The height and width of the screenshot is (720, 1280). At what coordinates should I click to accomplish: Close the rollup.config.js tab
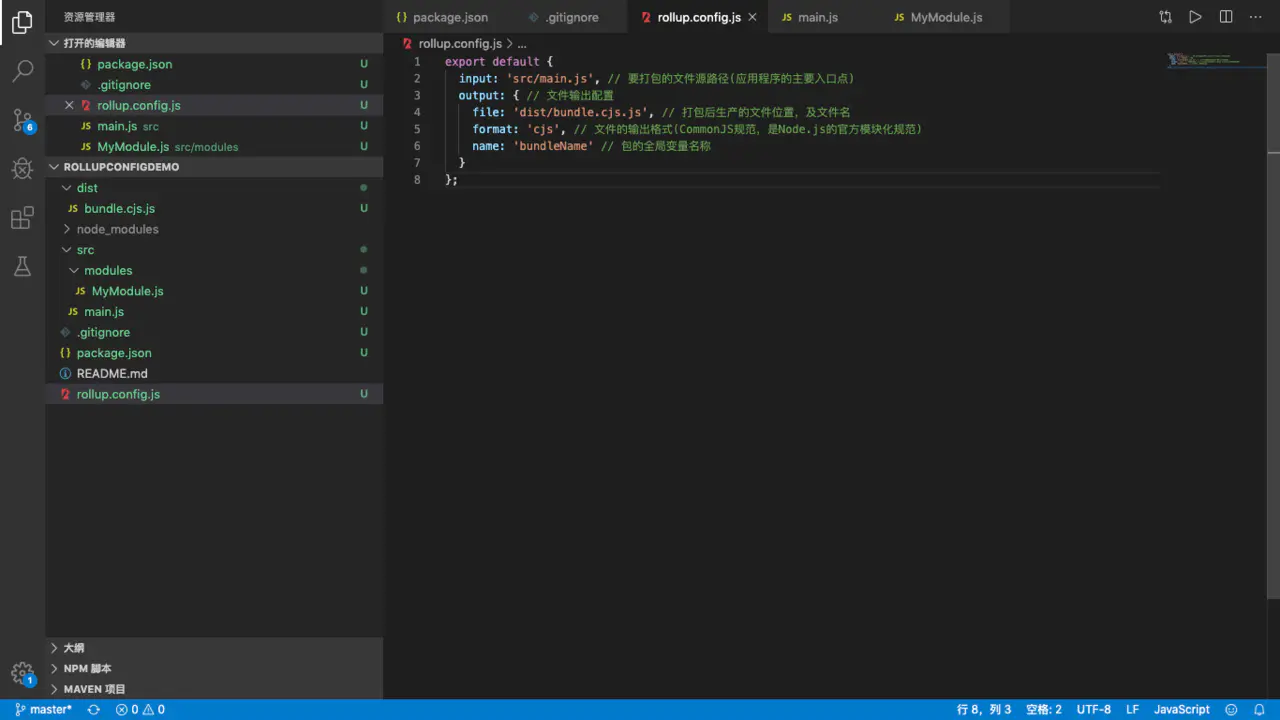753,17
